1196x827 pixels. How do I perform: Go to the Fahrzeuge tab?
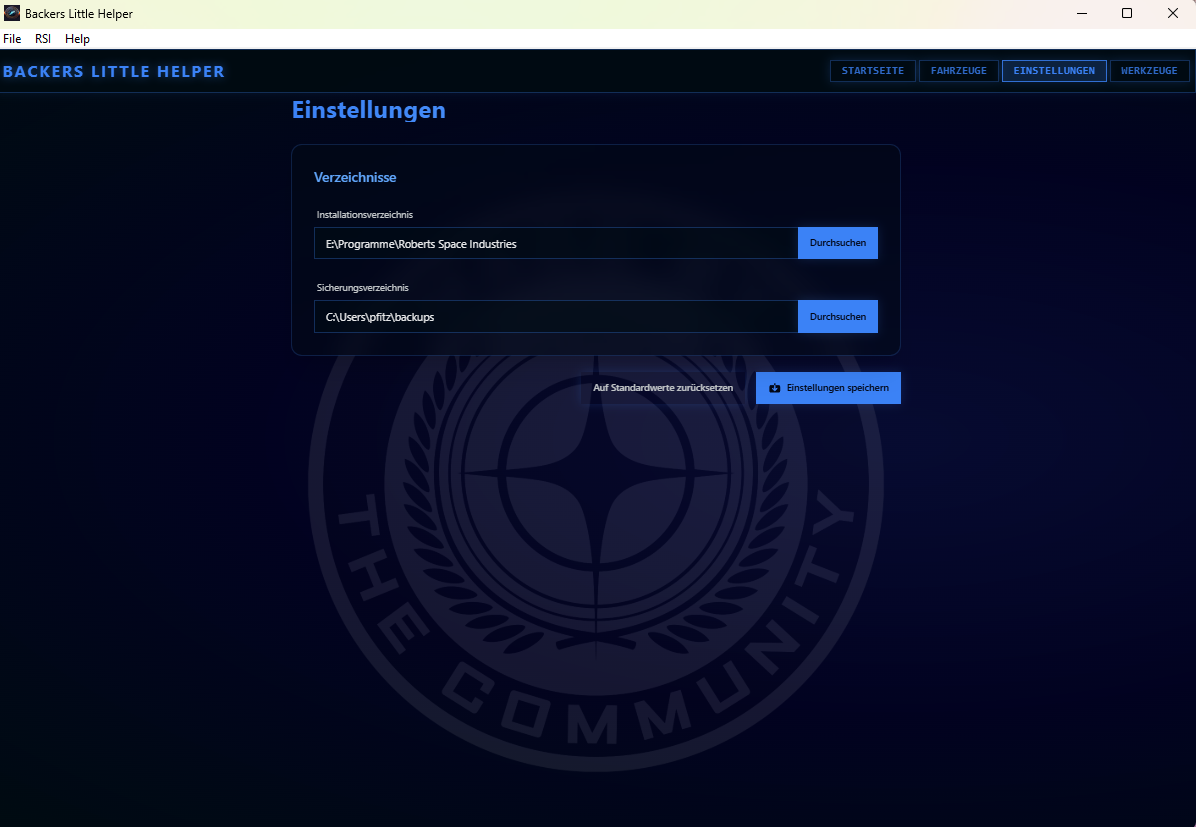click(958, 71)
